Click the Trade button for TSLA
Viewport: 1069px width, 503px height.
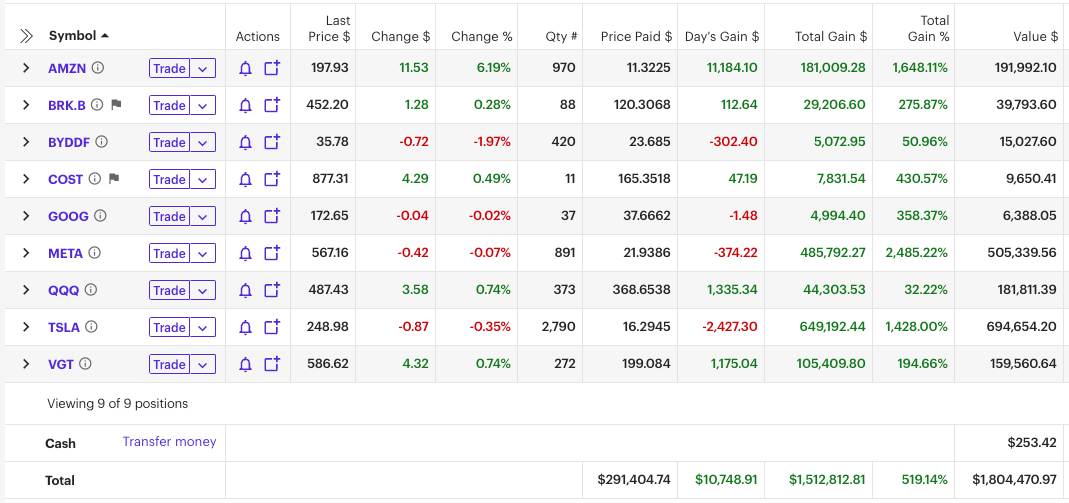pos(169,328)
